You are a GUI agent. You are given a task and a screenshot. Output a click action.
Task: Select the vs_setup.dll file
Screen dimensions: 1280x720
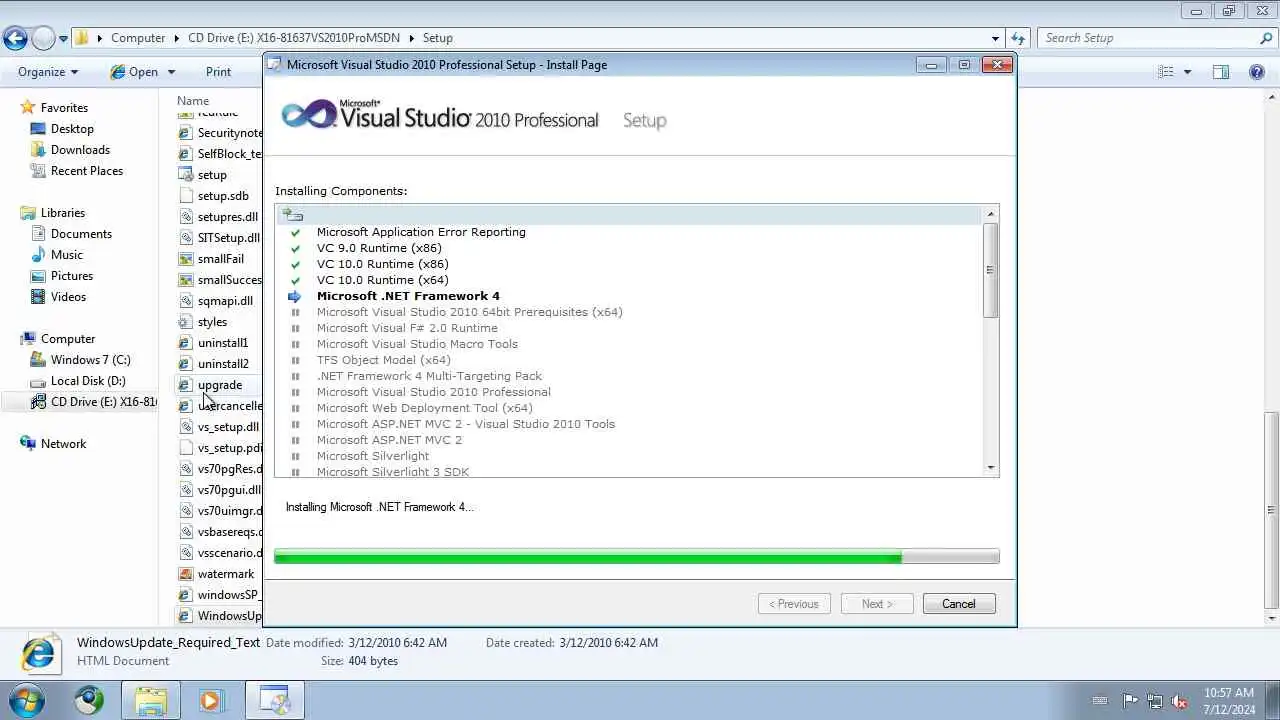point(228,426)
